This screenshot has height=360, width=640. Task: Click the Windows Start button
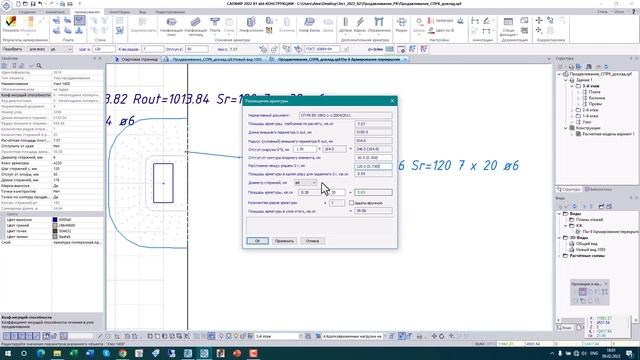(x=7, y=353)
